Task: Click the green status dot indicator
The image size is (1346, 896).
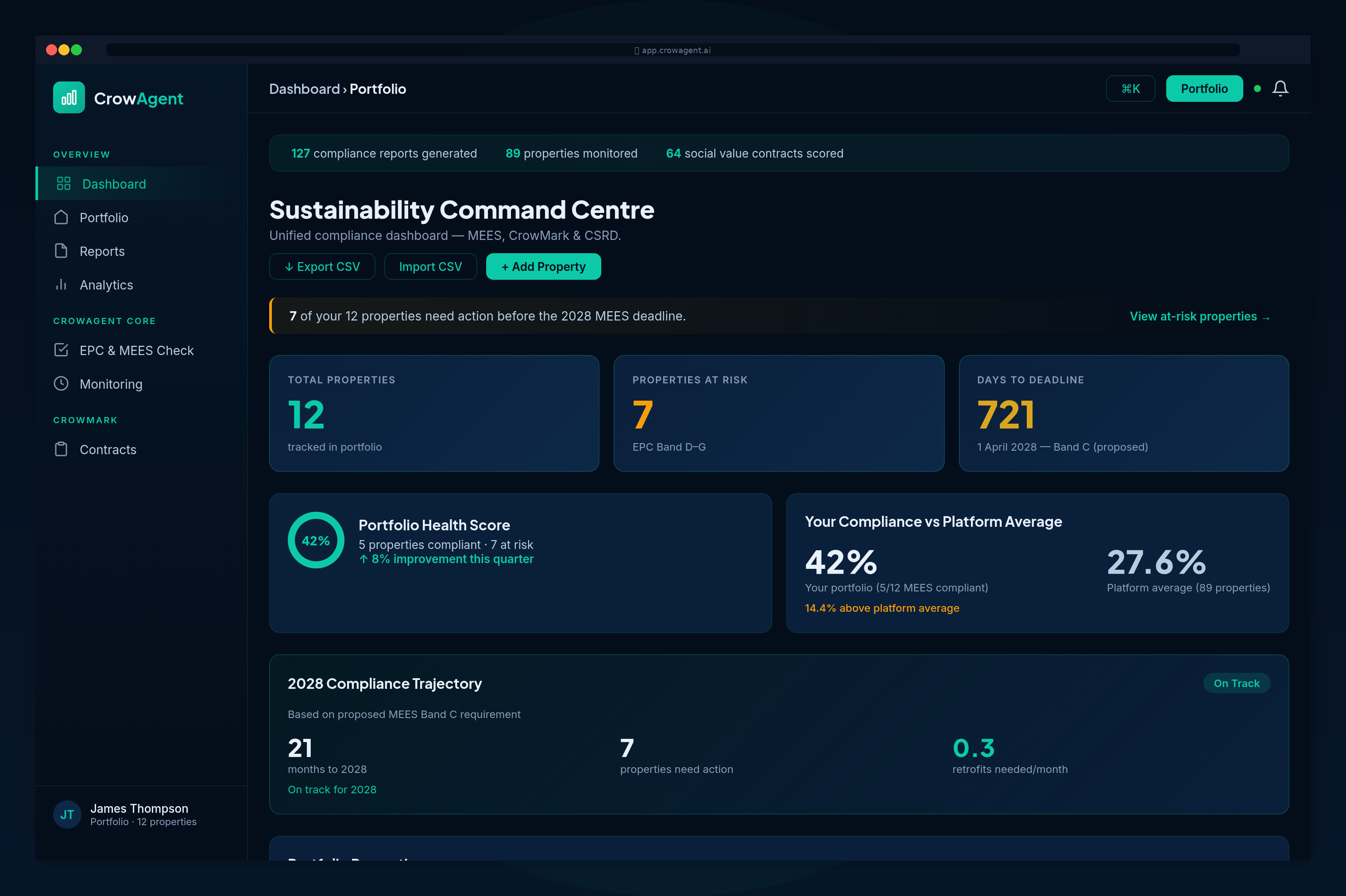Action: [1257, 89]
